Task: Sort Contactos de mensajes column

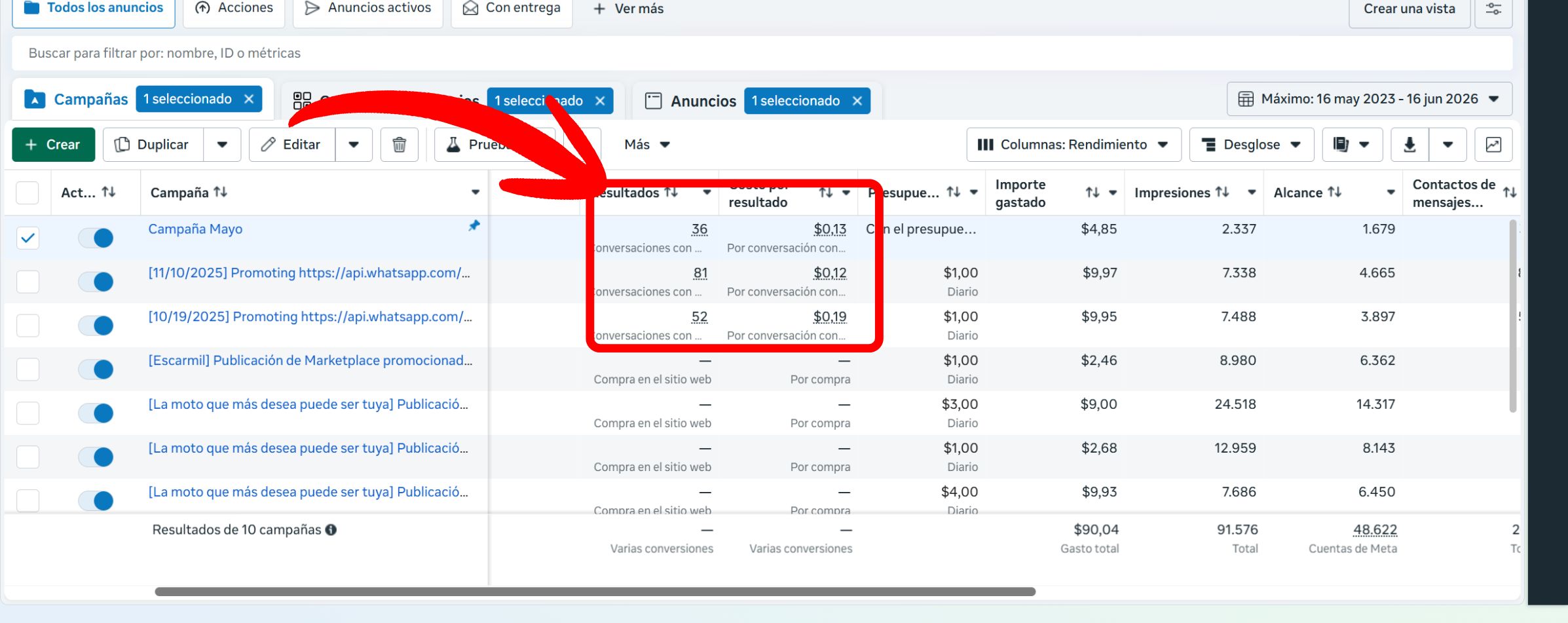Action: pyautogui.click(x=1510, y=193)
